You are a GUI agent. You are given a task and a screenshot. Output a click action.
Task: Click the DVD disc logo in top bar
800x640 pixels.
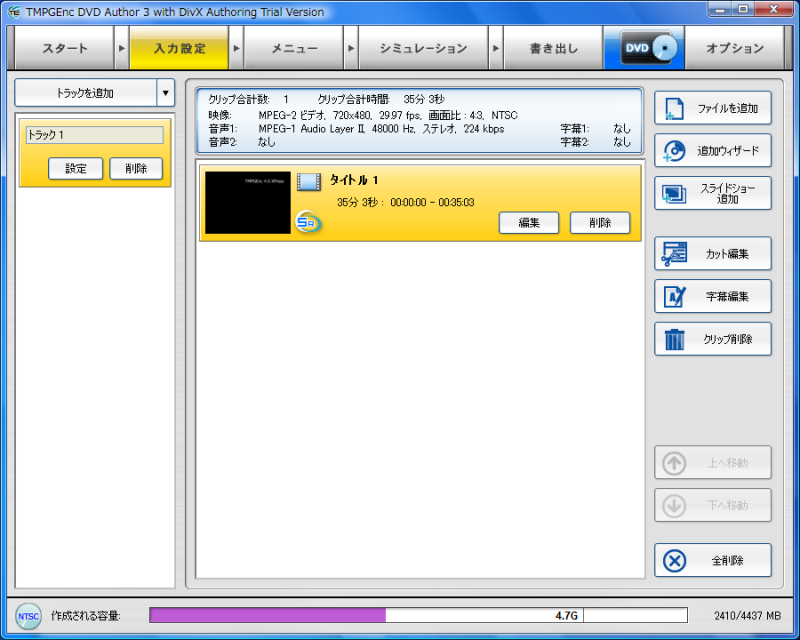click(x=648, y=48)
